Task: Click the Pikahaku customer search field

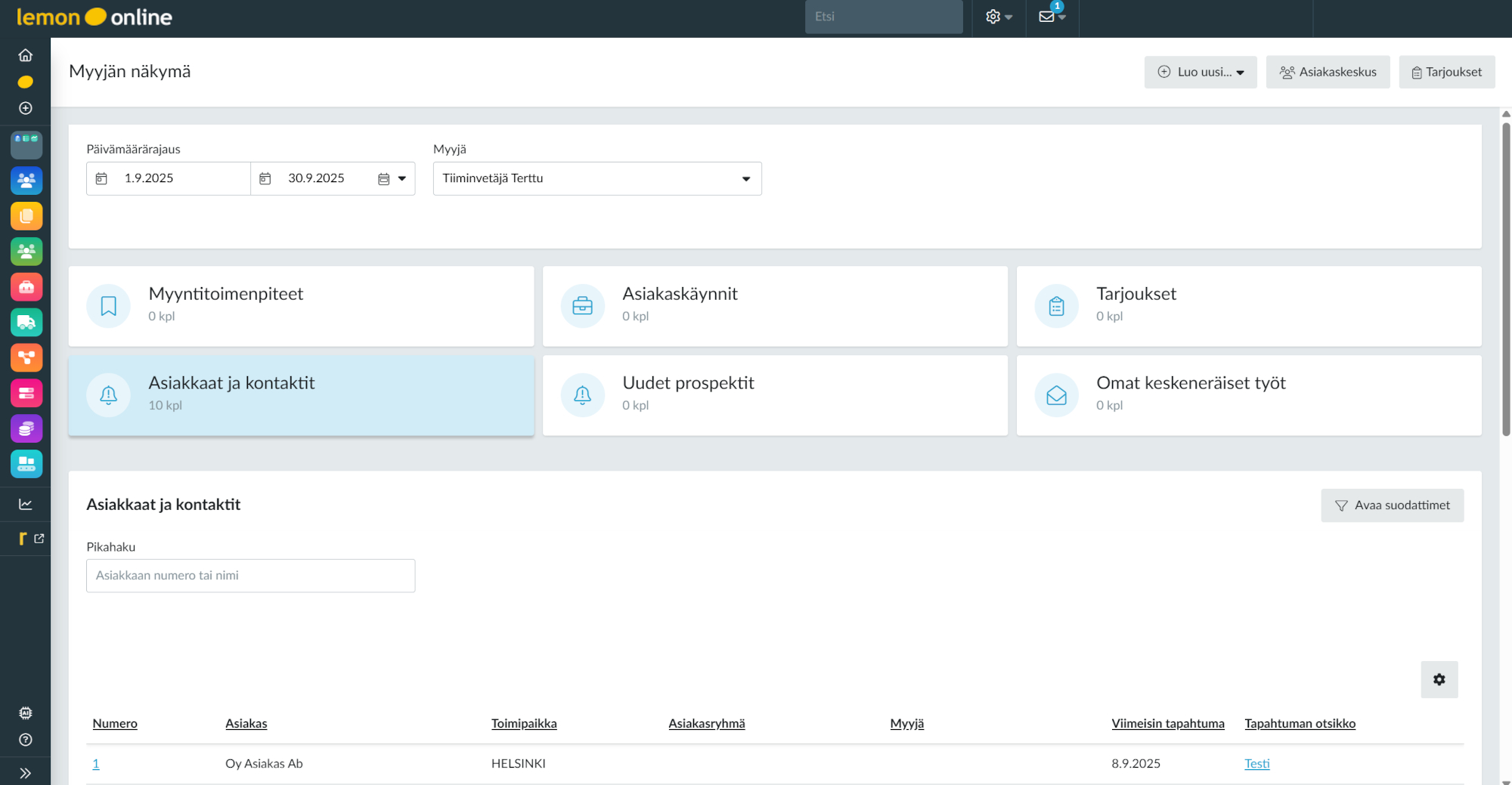Action: point(250,576)
